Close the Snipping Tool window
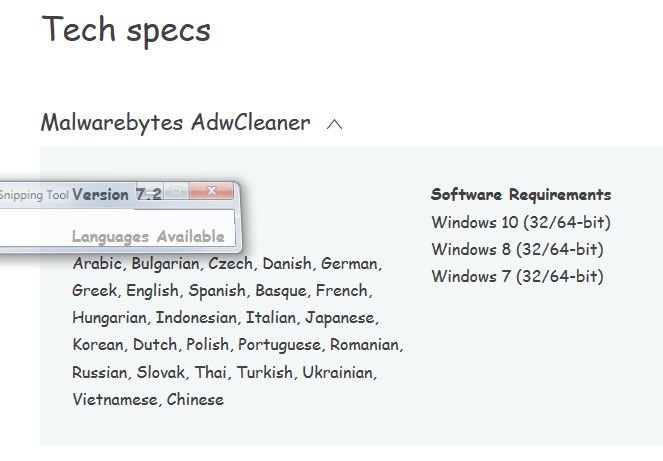Image resolution: width=663 pixels, height=461 pixels. [x=212, y=191]
